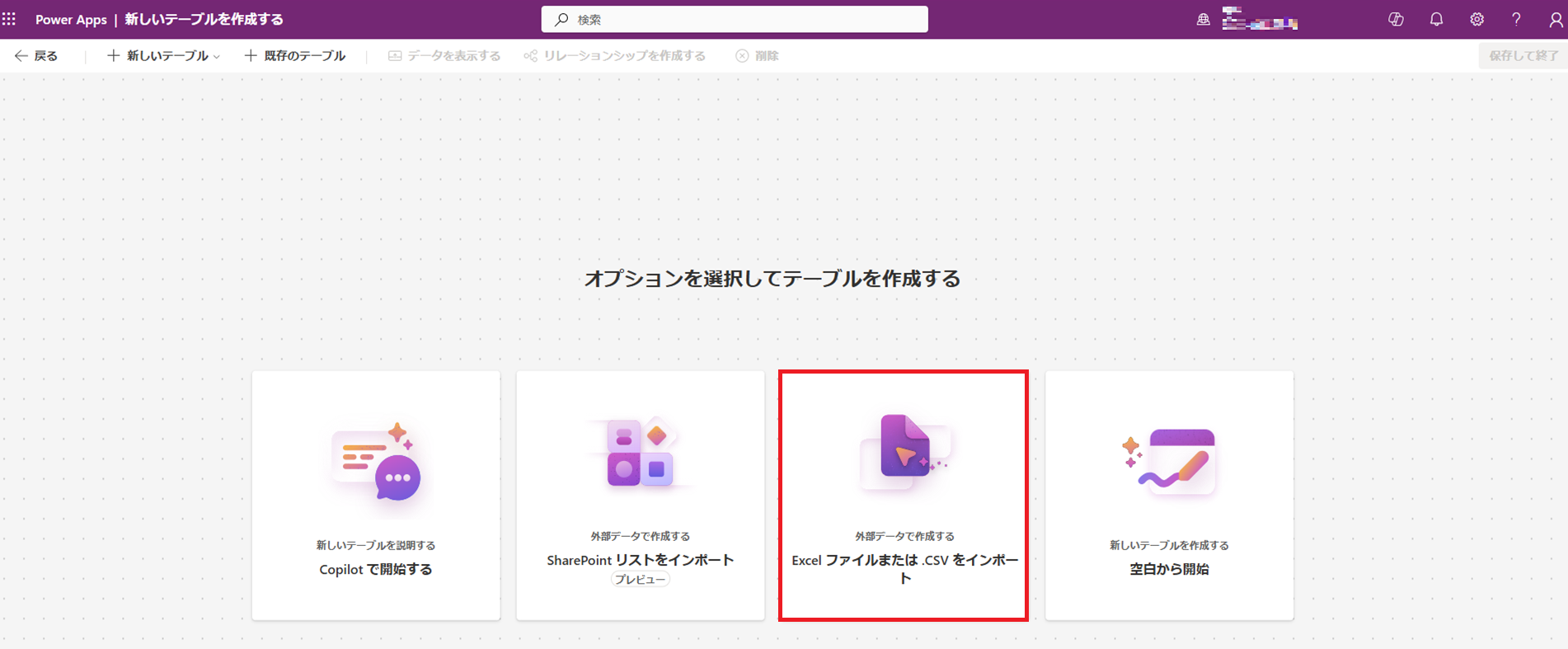Click the Power Apps title link
1568x649 pixels.
tap(71, 20)
